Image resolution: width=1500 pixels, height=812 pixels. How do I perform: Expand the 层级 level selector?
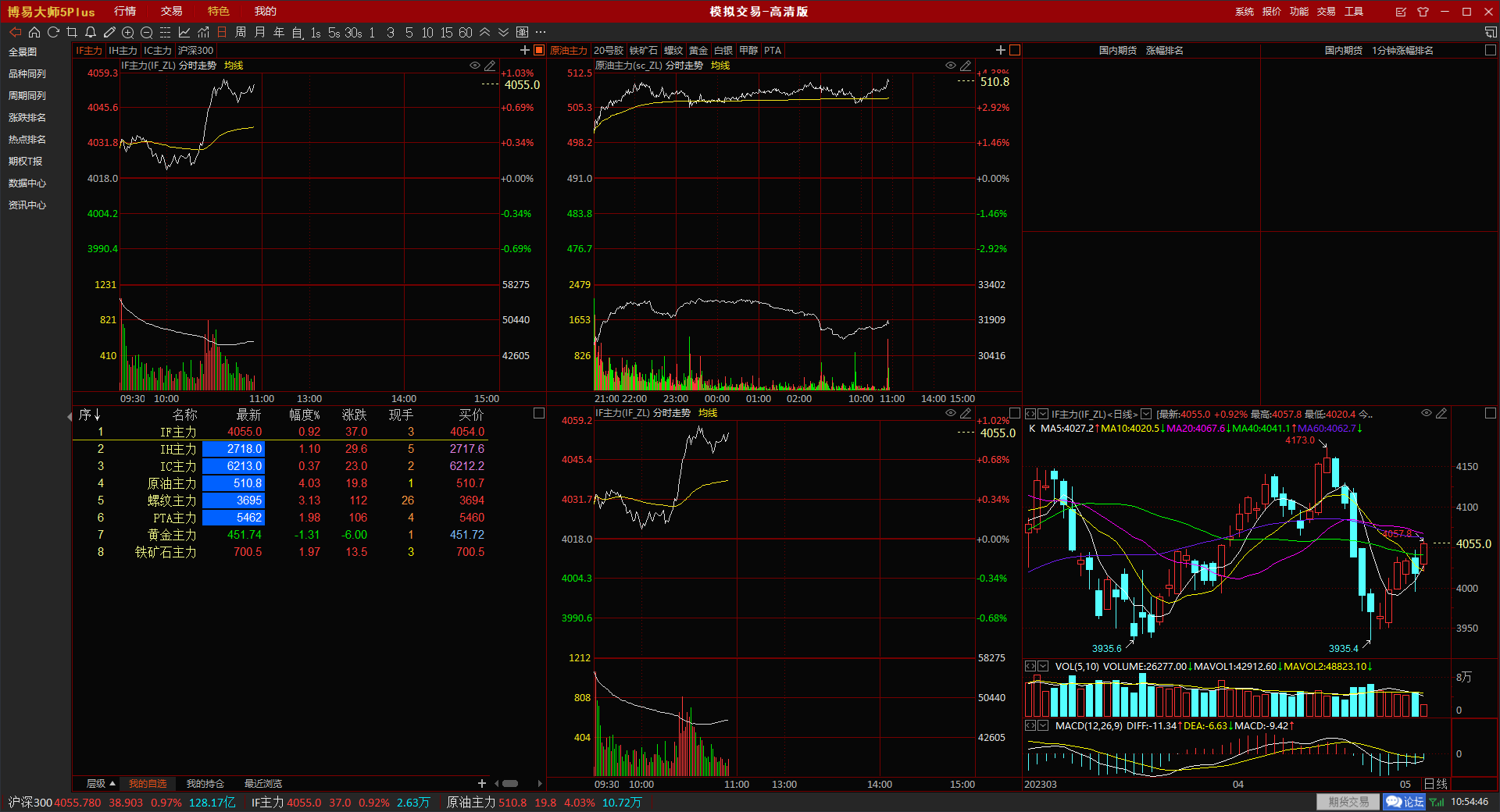(101, 783)
